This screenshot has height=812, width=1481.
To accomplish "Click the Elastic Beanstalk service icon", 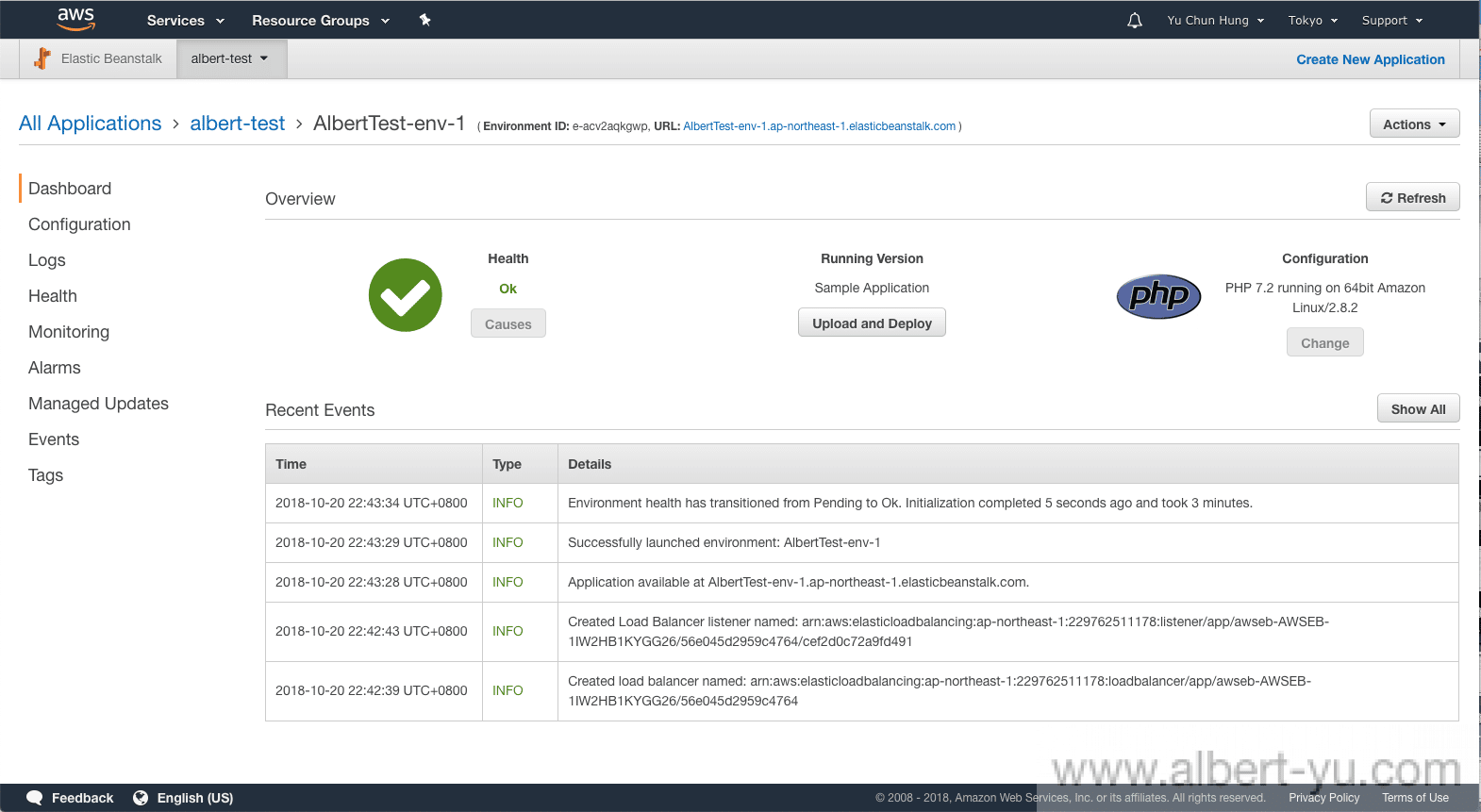I will (42, 58).
